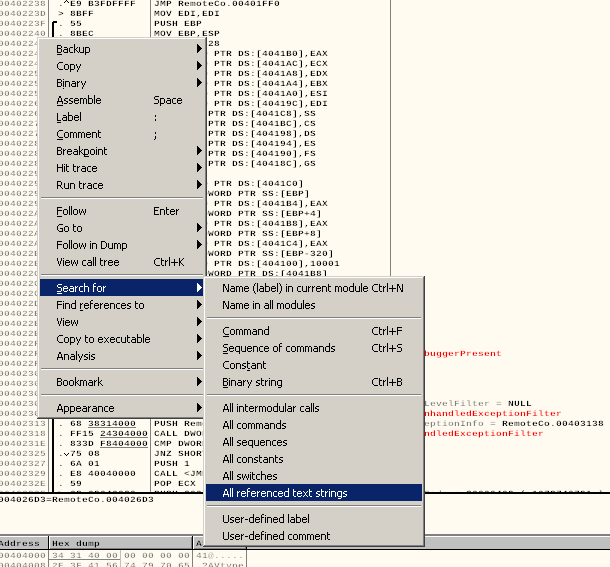Open the Breakpoint submenu
This screenshot has height=567, width=610.
[x=81, y=151]
